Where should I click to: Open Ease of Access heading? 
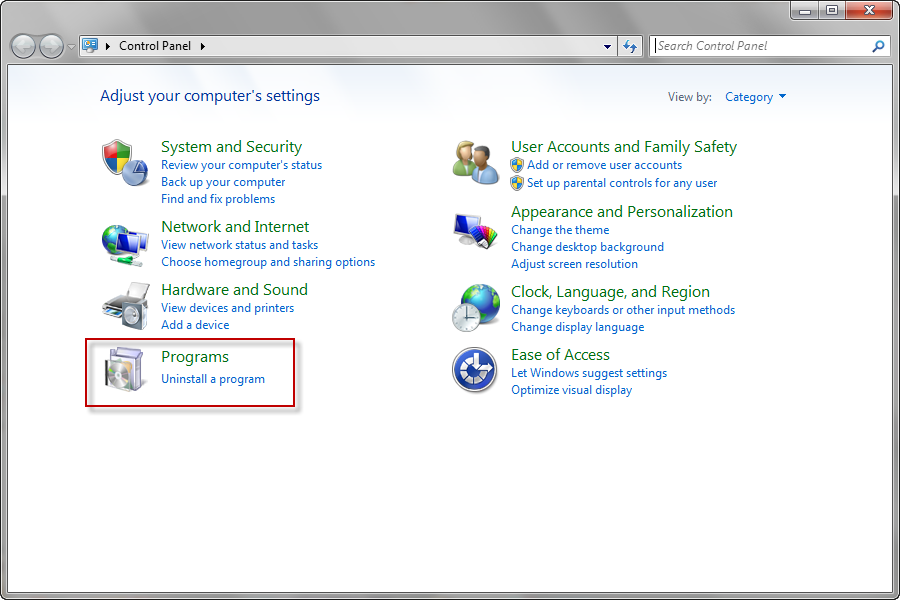(x=560, y=355)
